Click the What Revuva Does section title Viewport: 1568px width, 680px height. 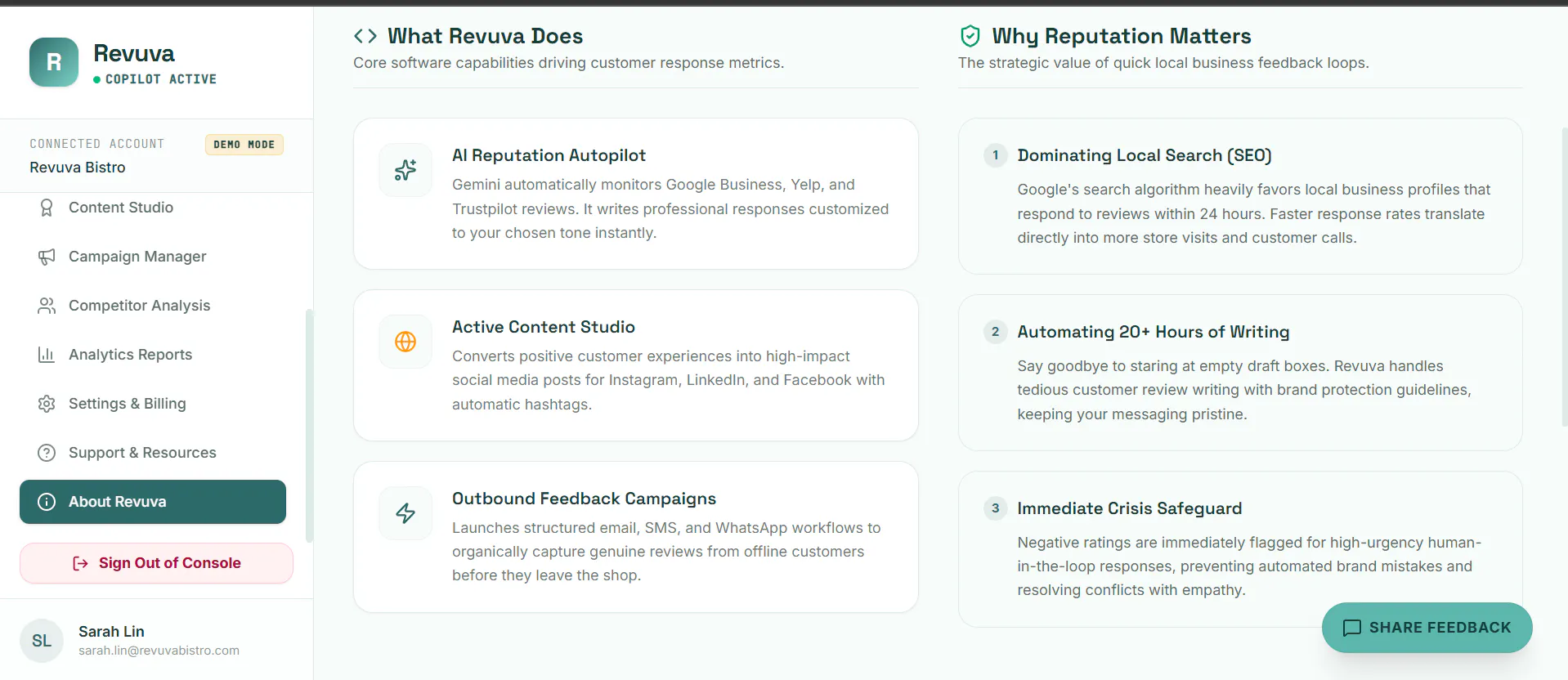point(486,36)
